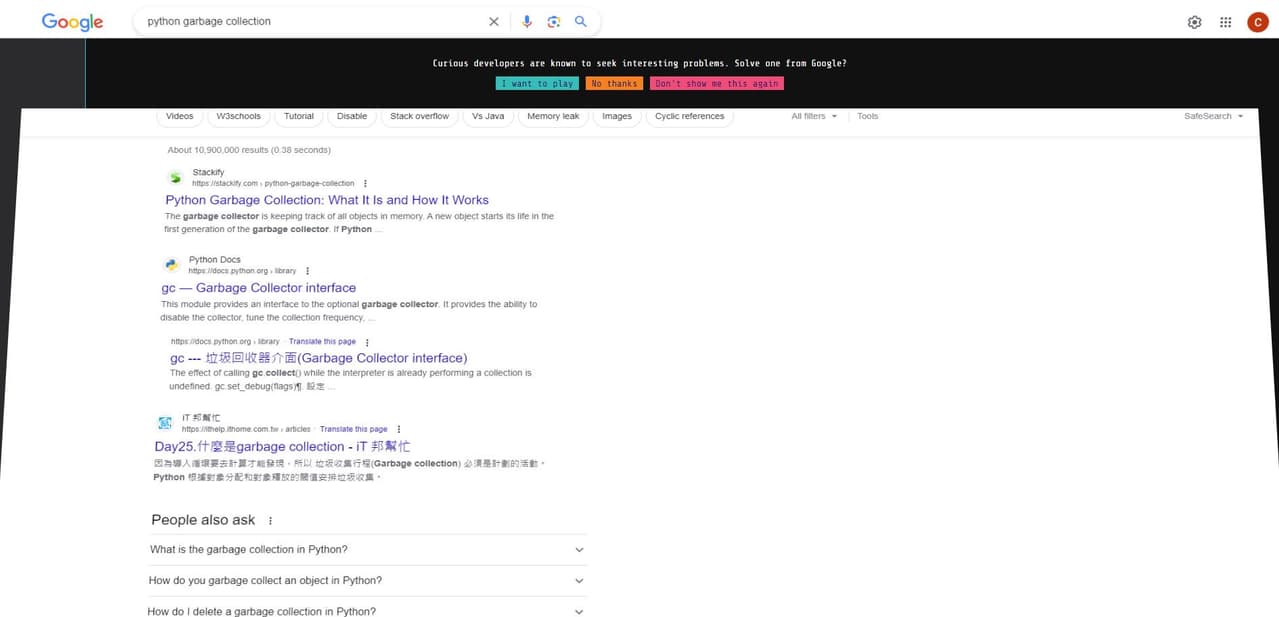1279x617 pixels.
Task: Open the Tools menu
Action: 866,116
